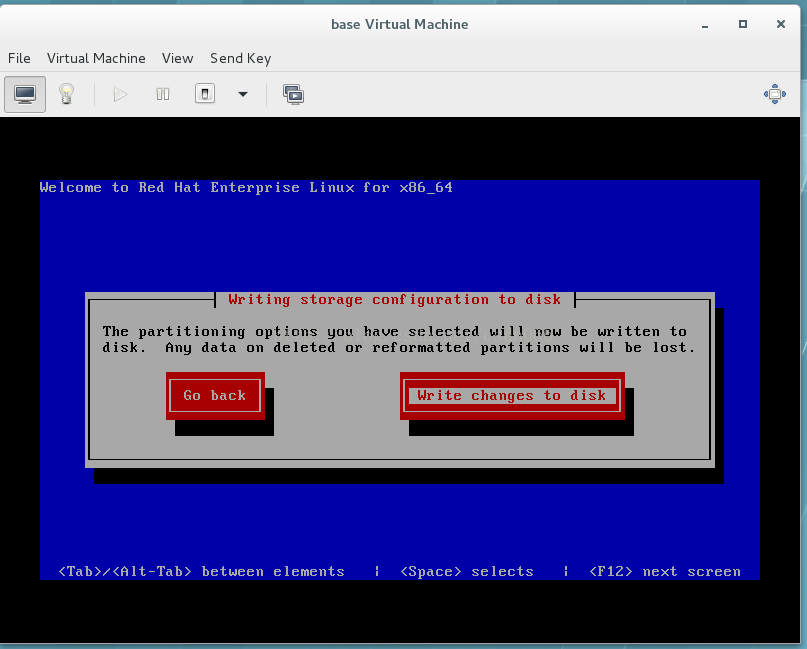Switch console to fullscreen view
807x649 pixels.
pos(775,94)
